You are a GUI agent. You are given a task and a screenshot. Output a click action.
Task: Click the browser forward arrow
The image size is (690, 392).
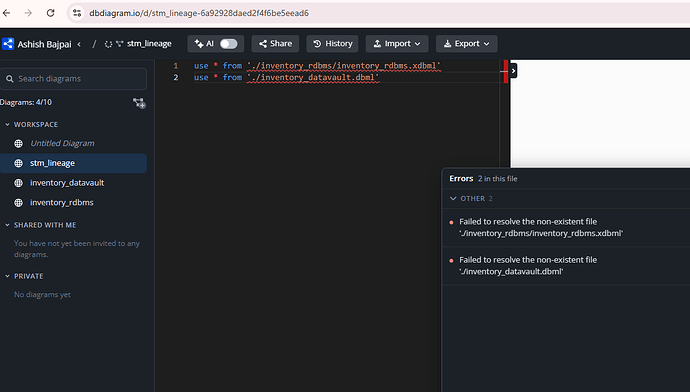coord(28,13)
